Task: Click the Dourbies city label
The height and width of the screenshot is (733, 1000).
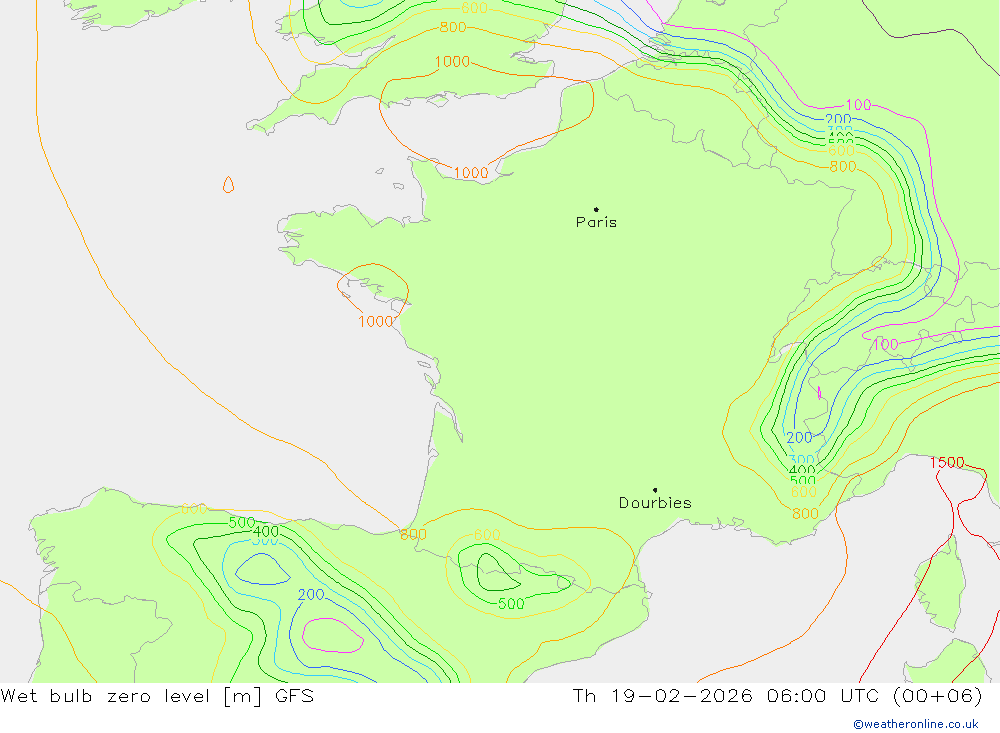Action: coord(655,503)
